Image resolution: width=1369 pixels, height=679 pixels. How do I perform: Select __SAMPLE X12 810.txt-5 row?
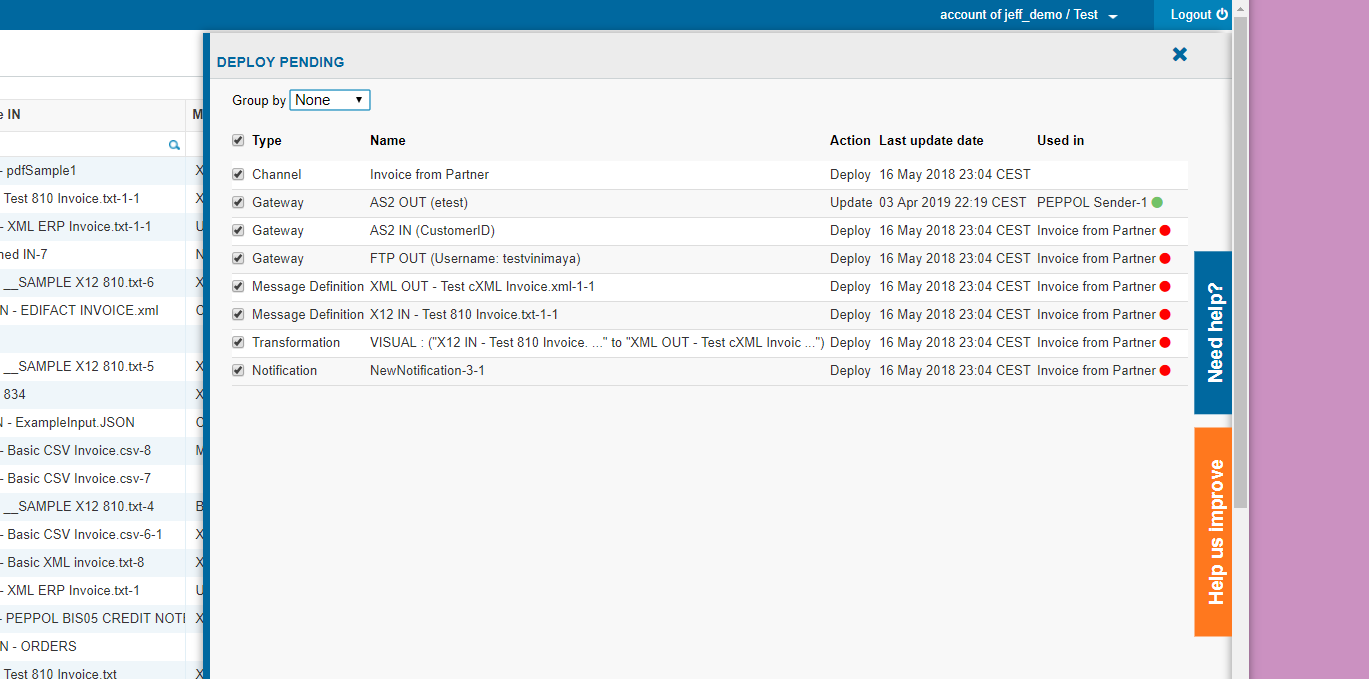(x=92, y=366)
